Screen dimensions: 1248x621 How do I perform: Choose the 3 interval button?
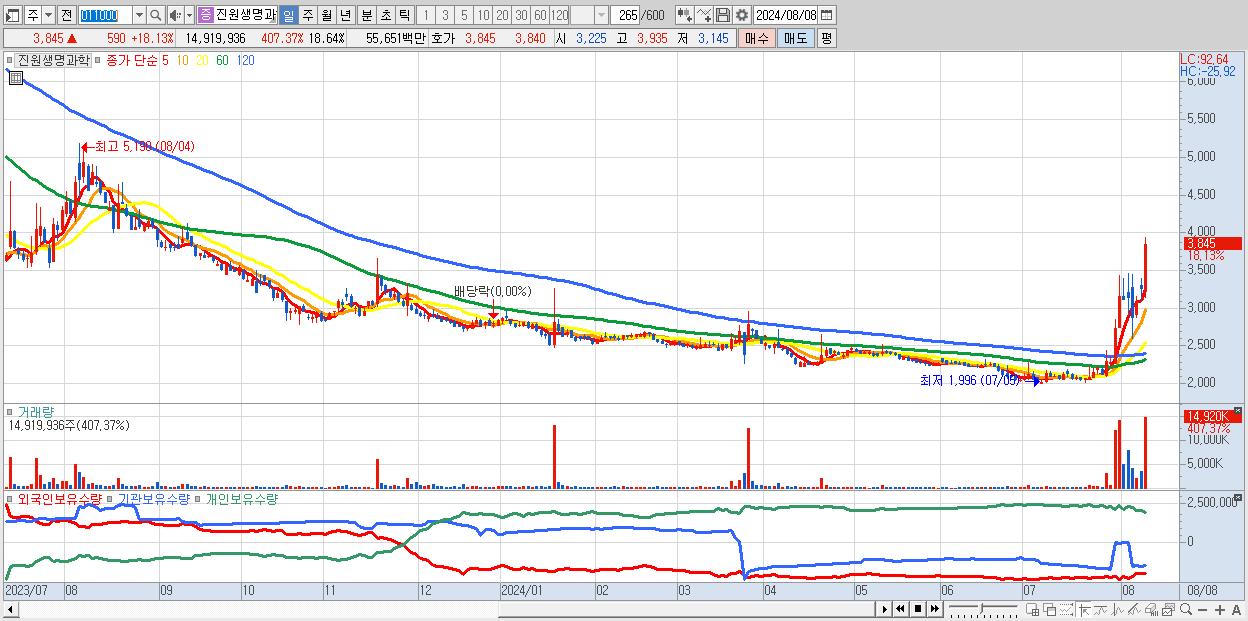point(445,15)
